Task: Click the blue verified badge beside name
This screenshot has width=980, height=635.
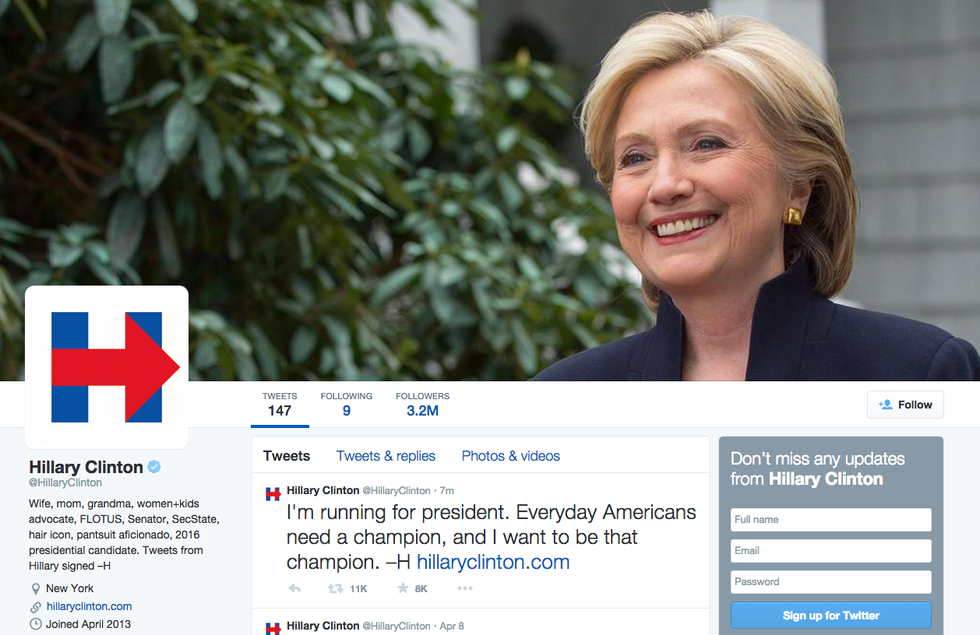Action: pos(154,466)
